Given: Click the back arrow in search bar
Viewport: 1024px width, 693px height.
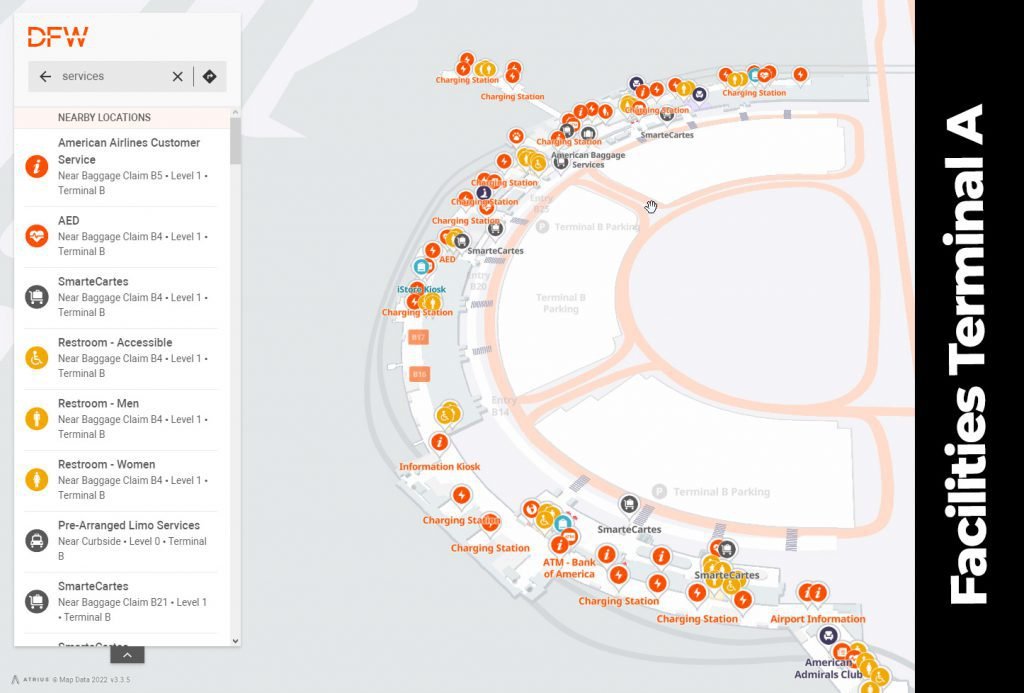Looking at the screenshot, I should click(45, 76).
